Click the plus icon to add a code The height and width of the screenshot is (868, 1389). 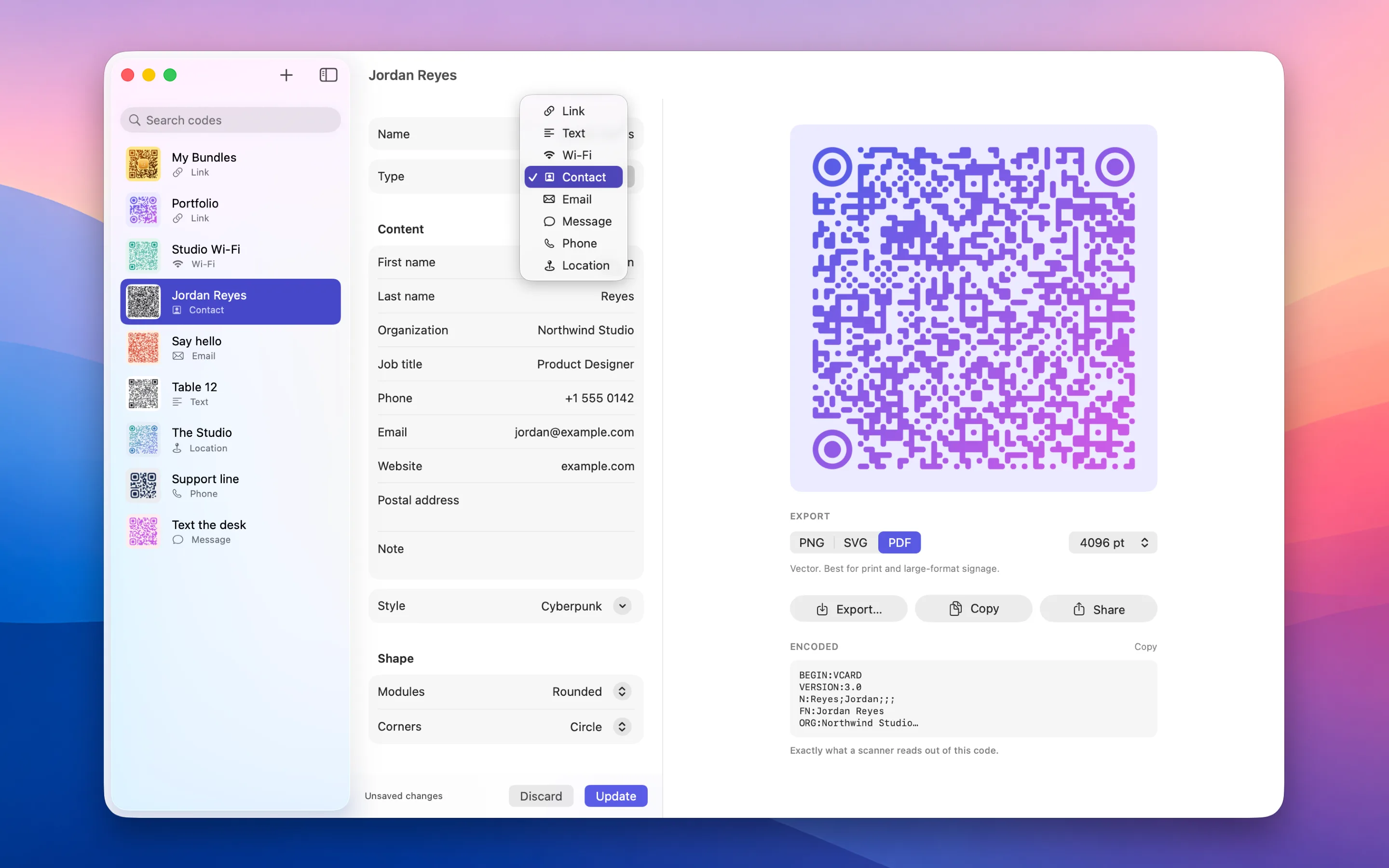point(286,75)
